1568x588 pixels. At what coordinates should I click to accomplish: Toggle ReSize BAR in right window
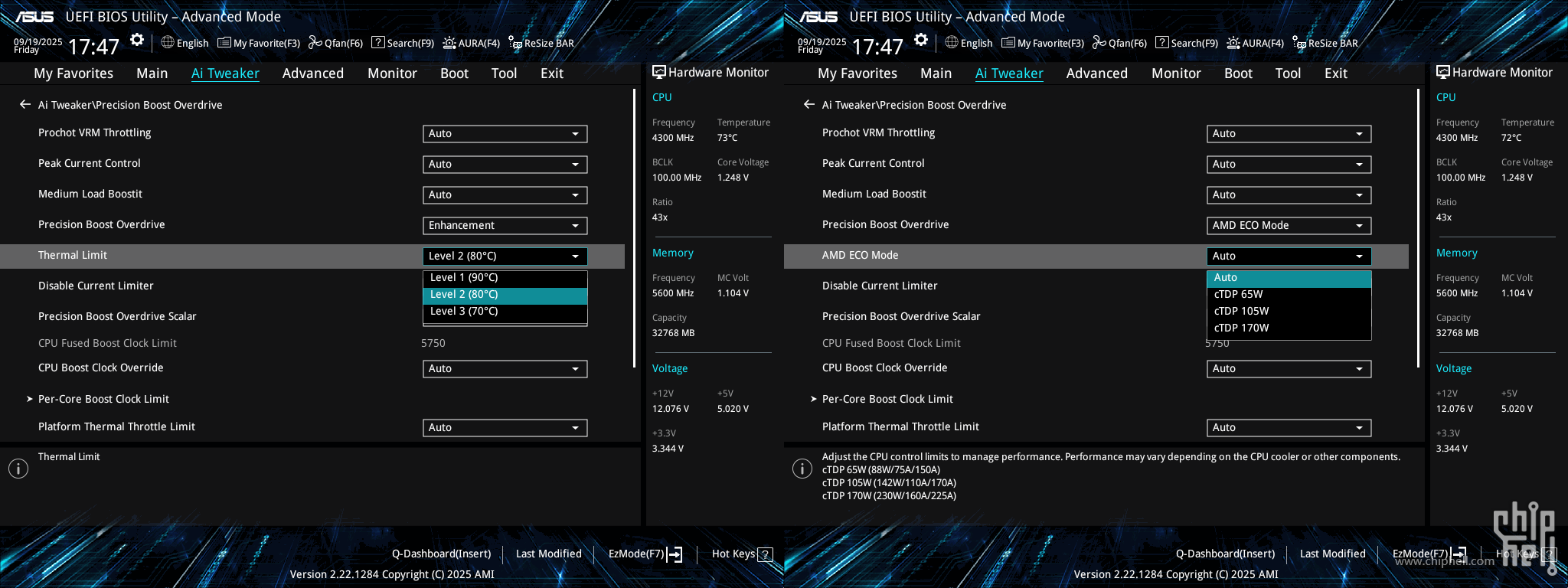click(1325, 43)
